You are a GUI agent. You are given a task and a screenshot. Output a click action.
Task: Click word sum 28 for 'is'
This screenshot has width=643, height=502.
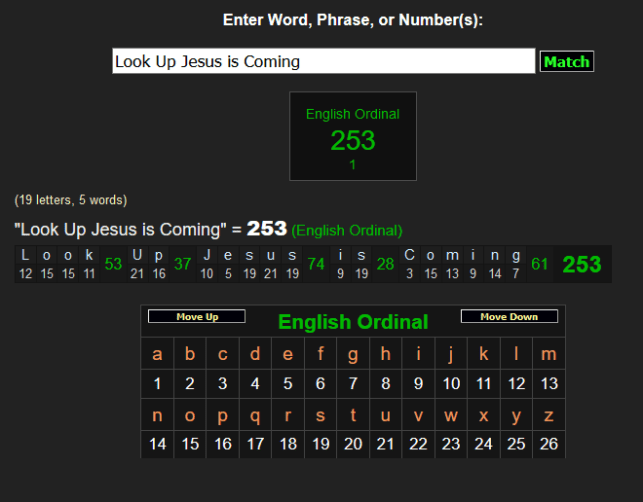[385, 264]
